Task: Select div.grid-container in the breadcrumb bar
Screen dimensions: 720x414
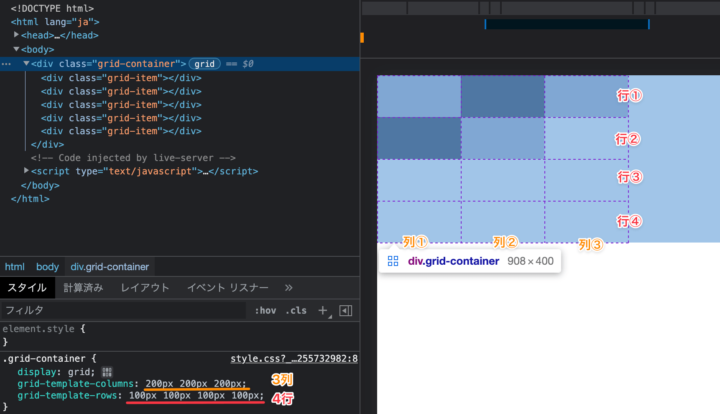Action: pos(110,267)
